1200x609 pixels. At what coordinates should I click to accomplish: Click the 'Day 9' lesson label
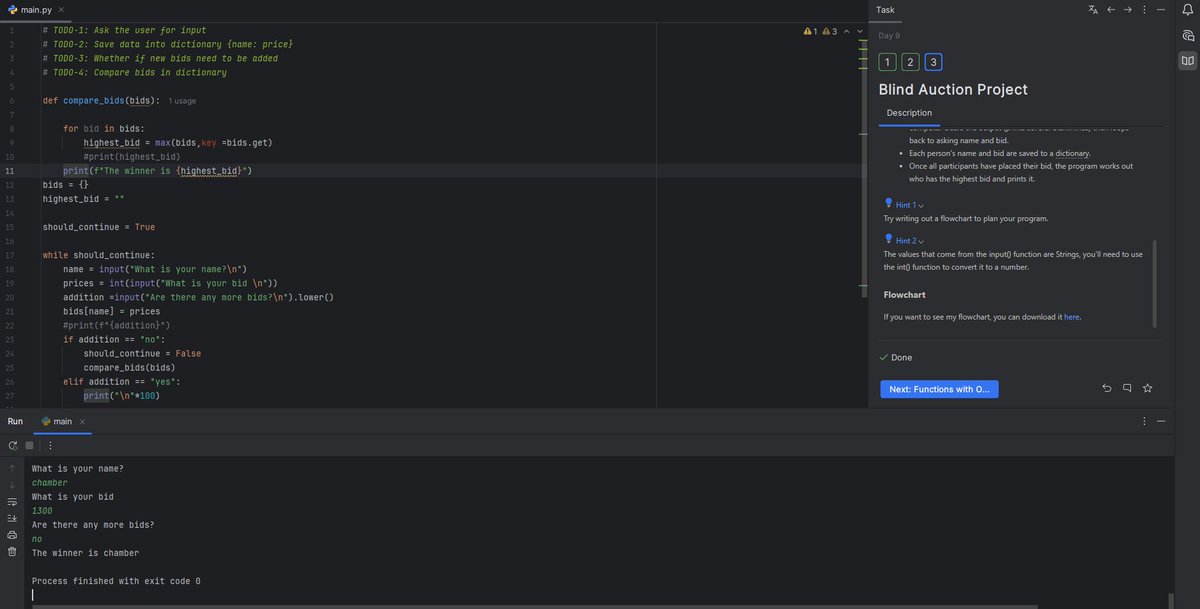point(889,36)
